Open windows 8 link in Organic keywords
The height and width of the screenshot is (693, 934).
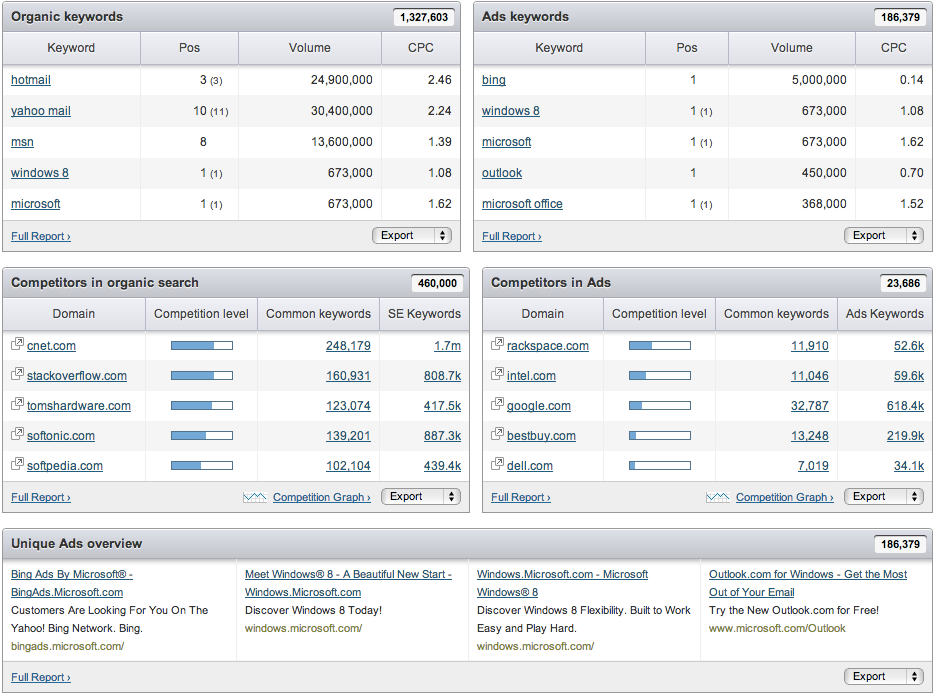click(39, 173)
